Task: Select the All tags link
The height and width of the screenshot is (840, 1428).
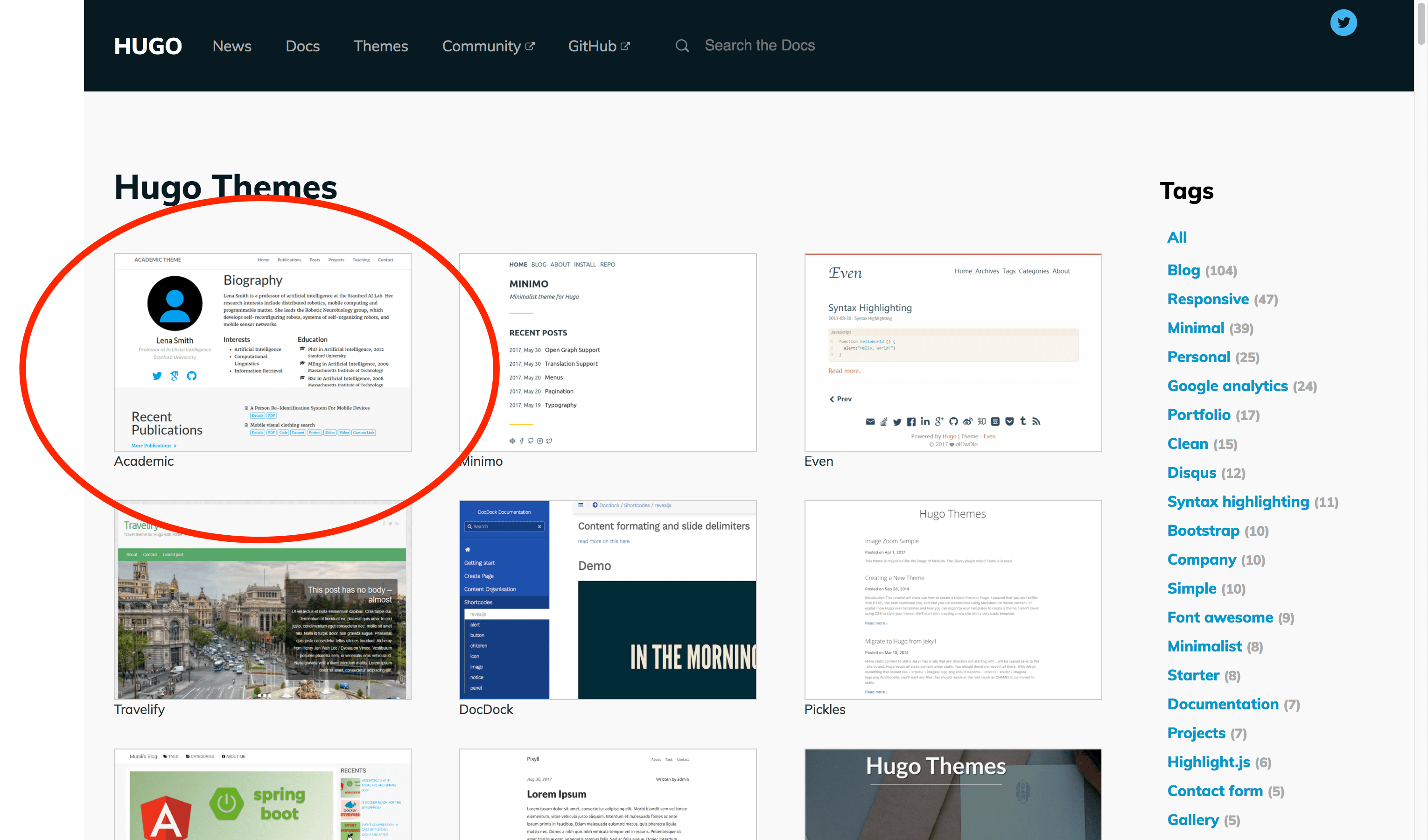Action: click(1176, 238)
